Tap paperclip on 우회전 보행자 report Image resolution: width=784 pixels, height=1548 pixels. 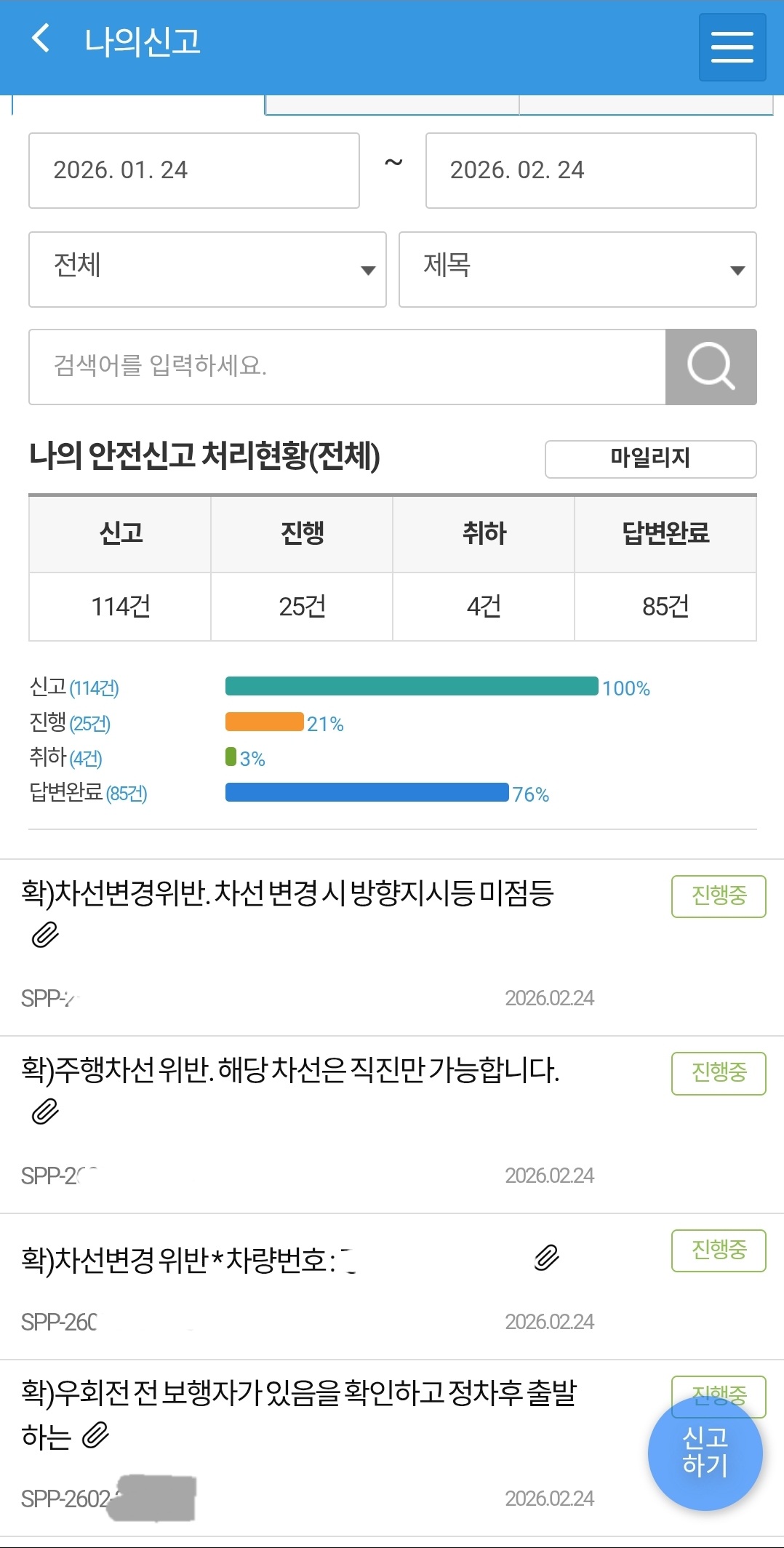click(x=95, y=1435)
